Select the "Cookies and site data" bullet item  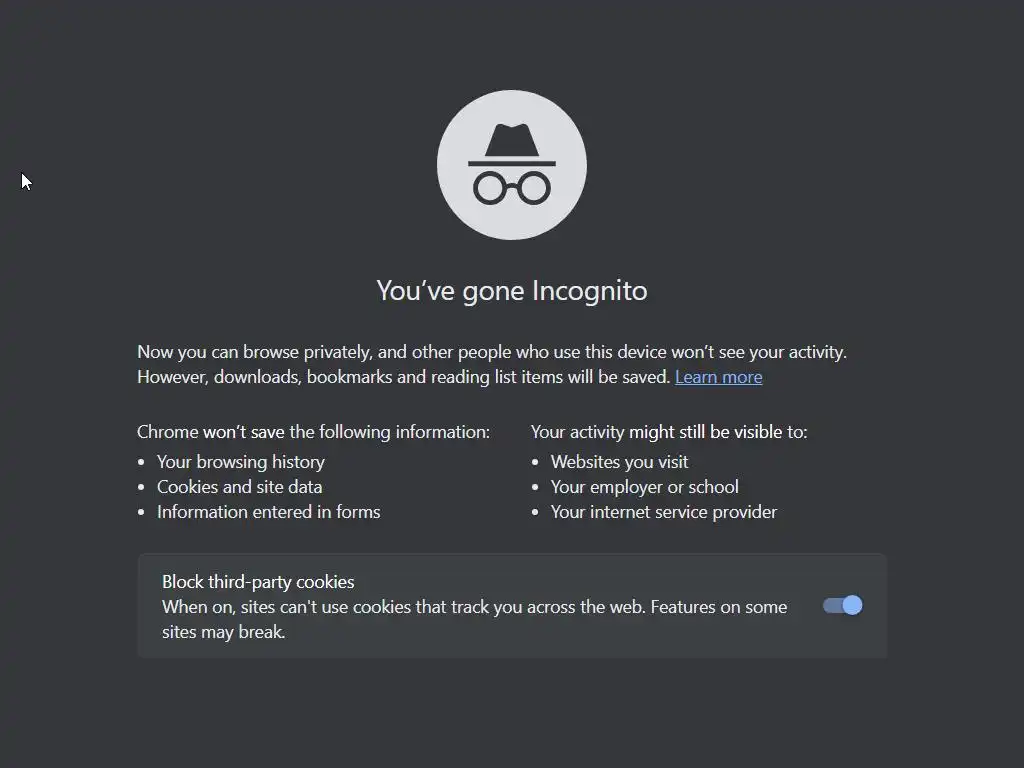point(239,487)
